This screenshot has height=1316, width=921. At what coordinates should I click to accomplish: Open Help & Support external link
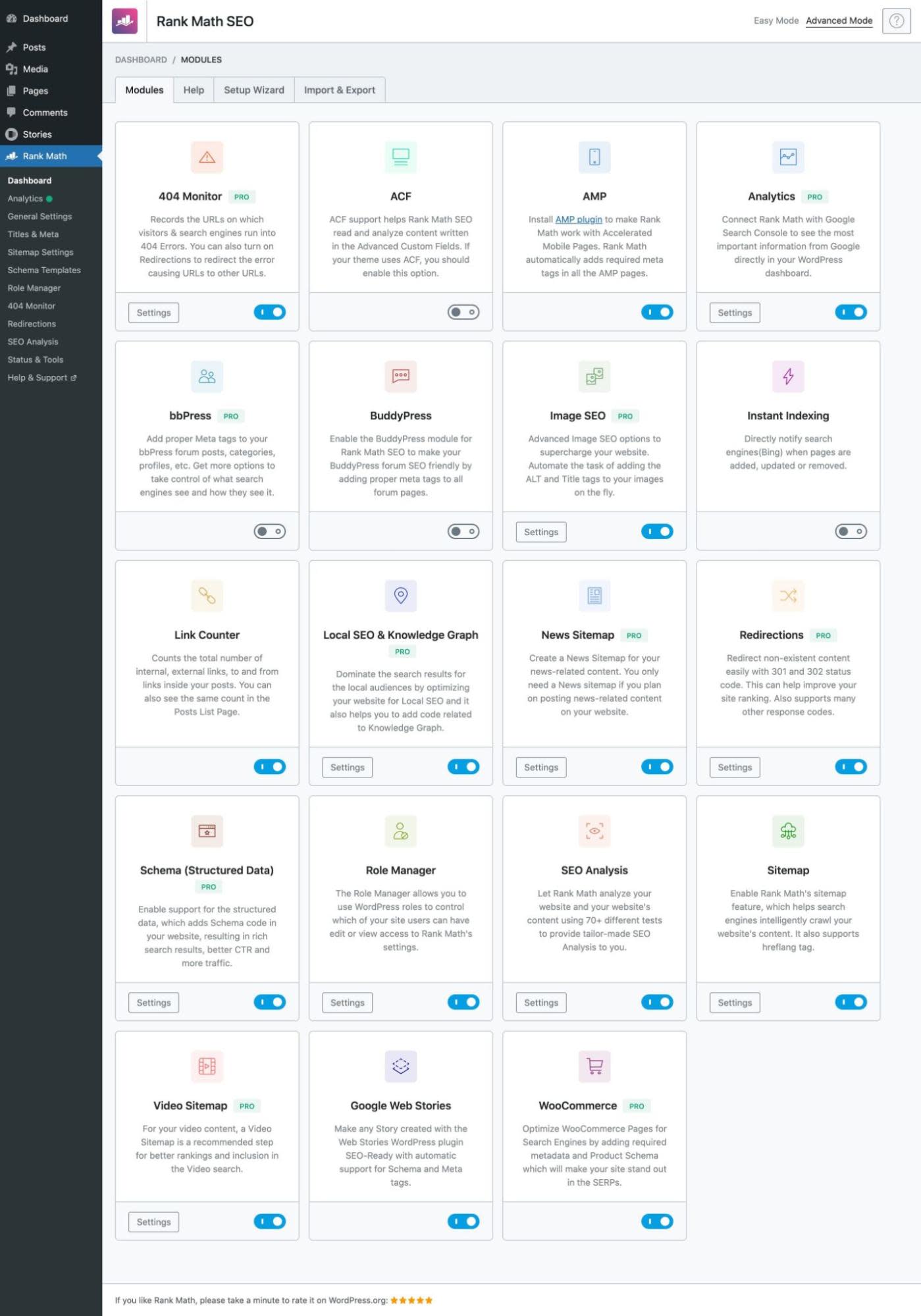coord(42,377)
